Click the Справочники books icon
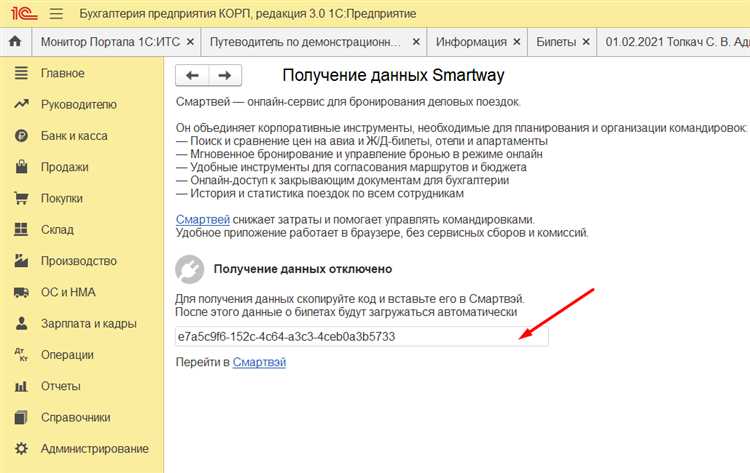750x473 pixels. pos(21,418)
